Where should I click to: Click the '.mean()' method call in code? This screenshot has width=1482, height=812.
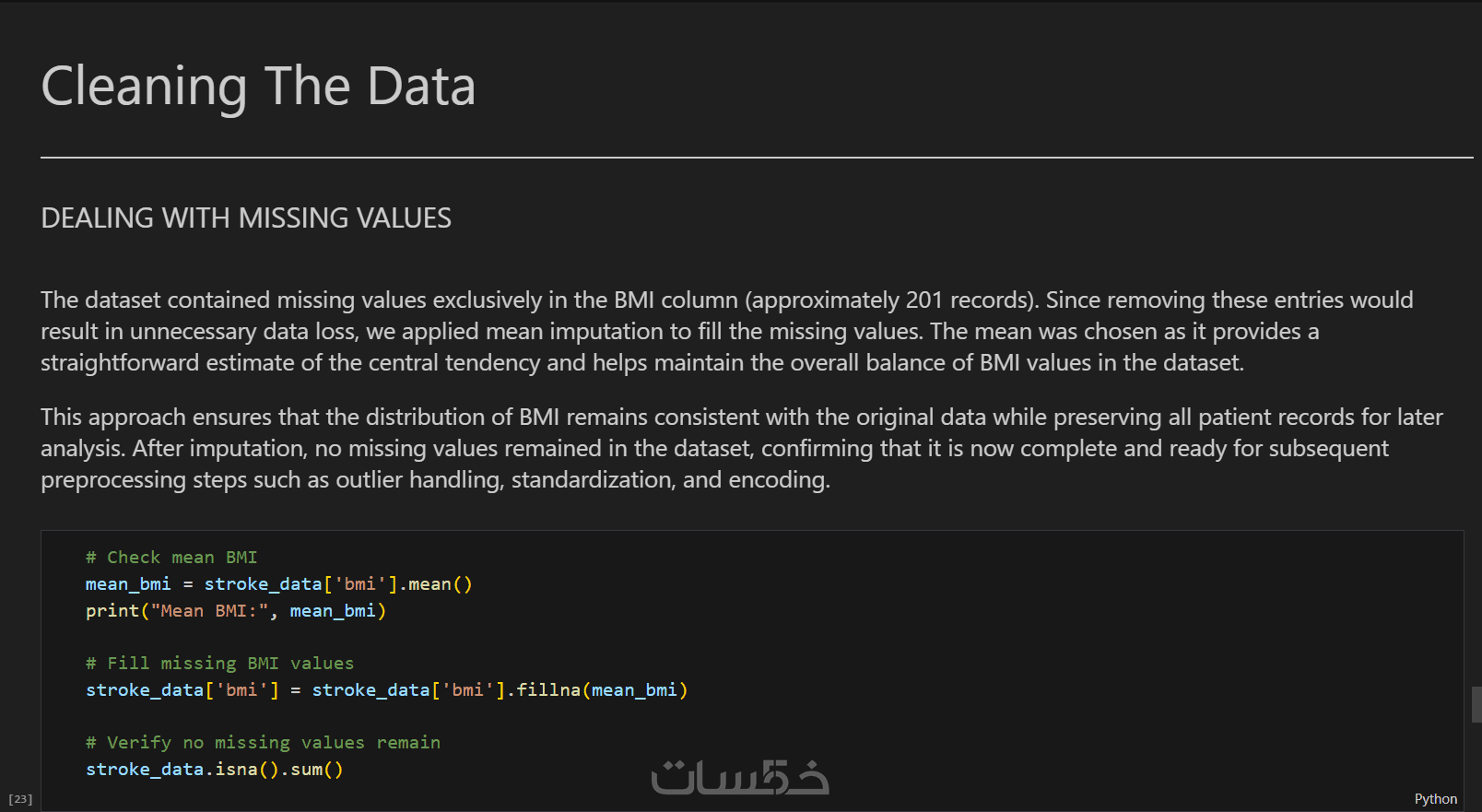pos(440,584)
